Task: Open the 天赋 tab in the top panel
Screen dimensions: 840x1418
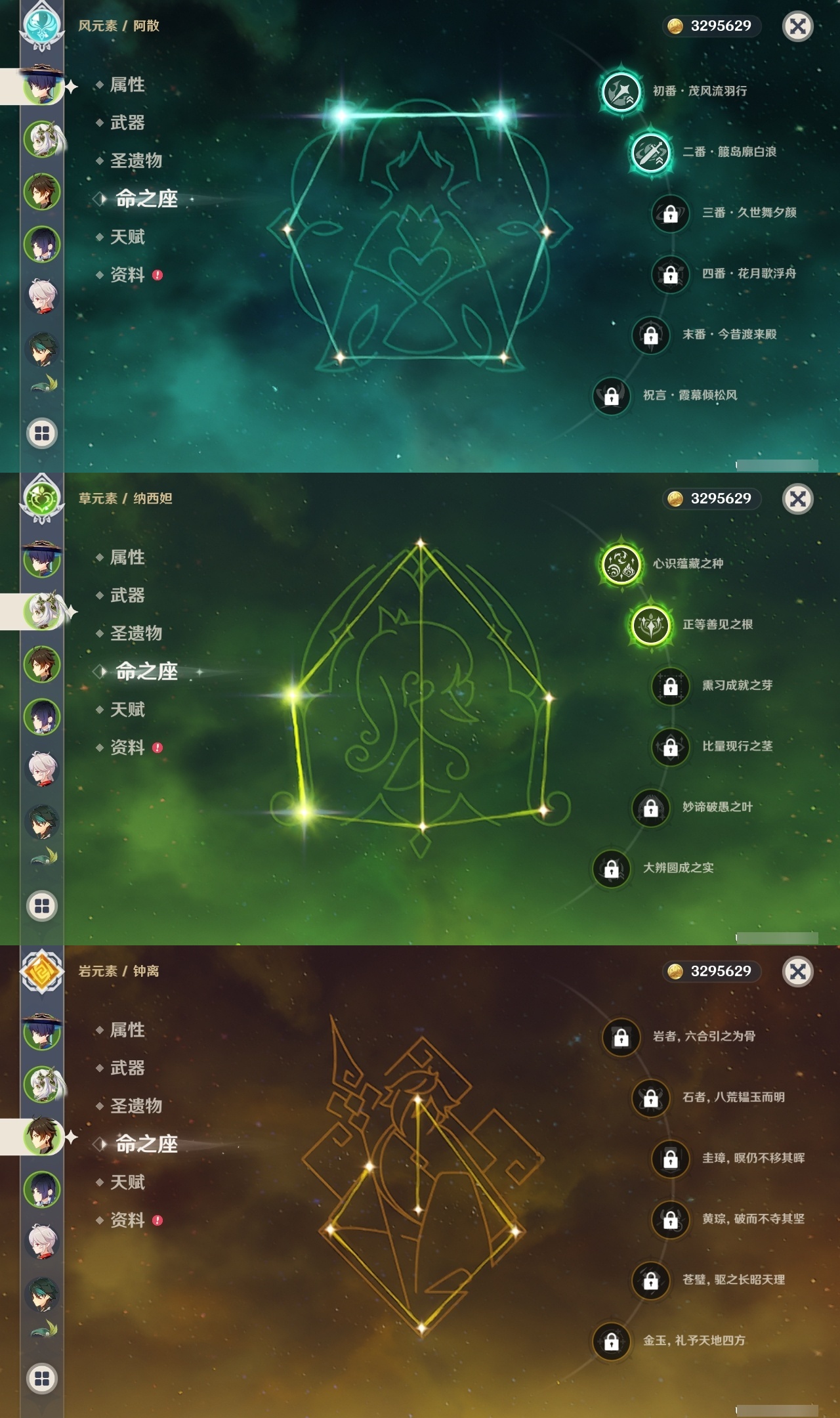Action: (127, 237)
